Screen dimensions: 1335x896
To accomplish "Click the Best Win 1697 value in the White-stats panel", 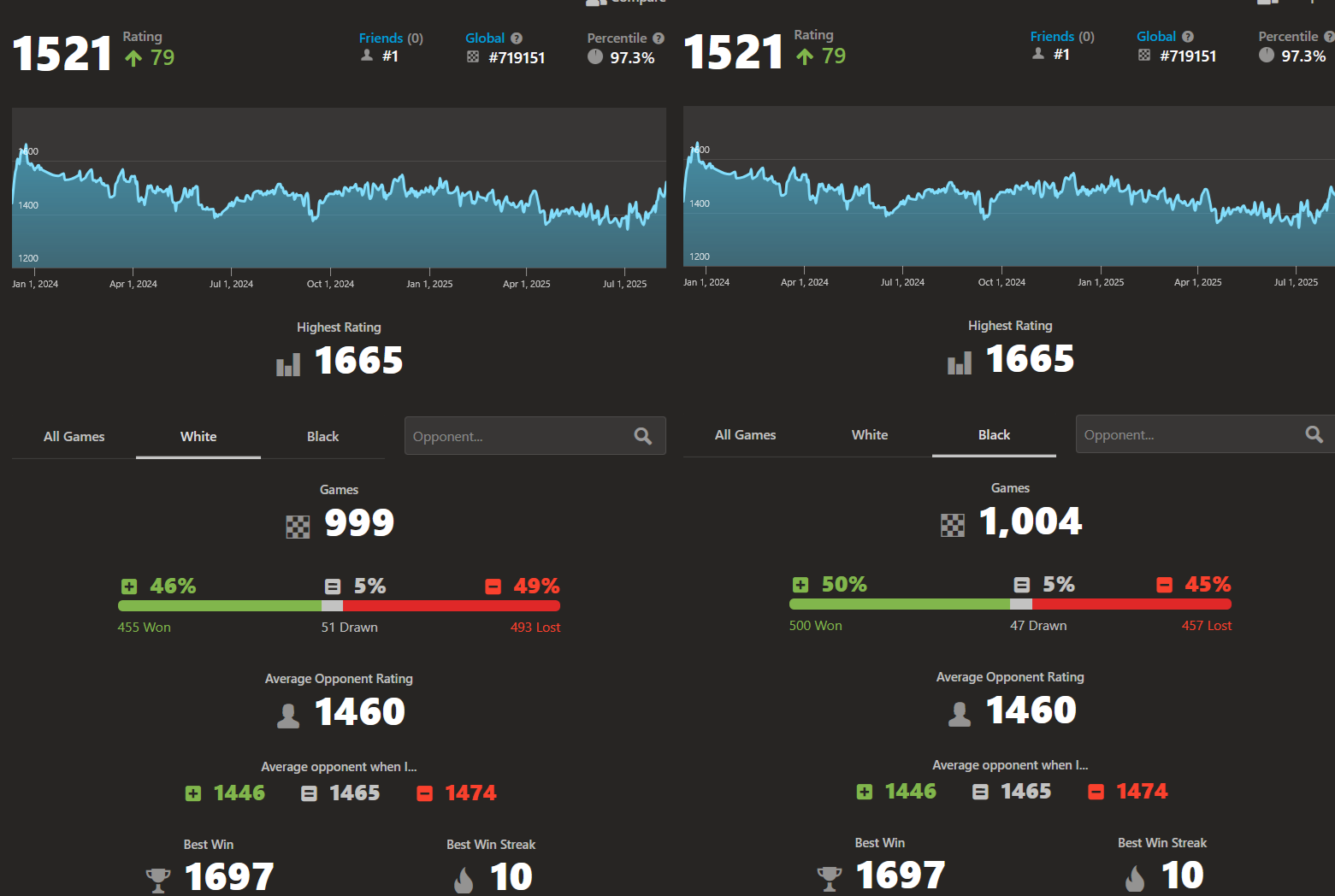I will [x=229, y=877].
